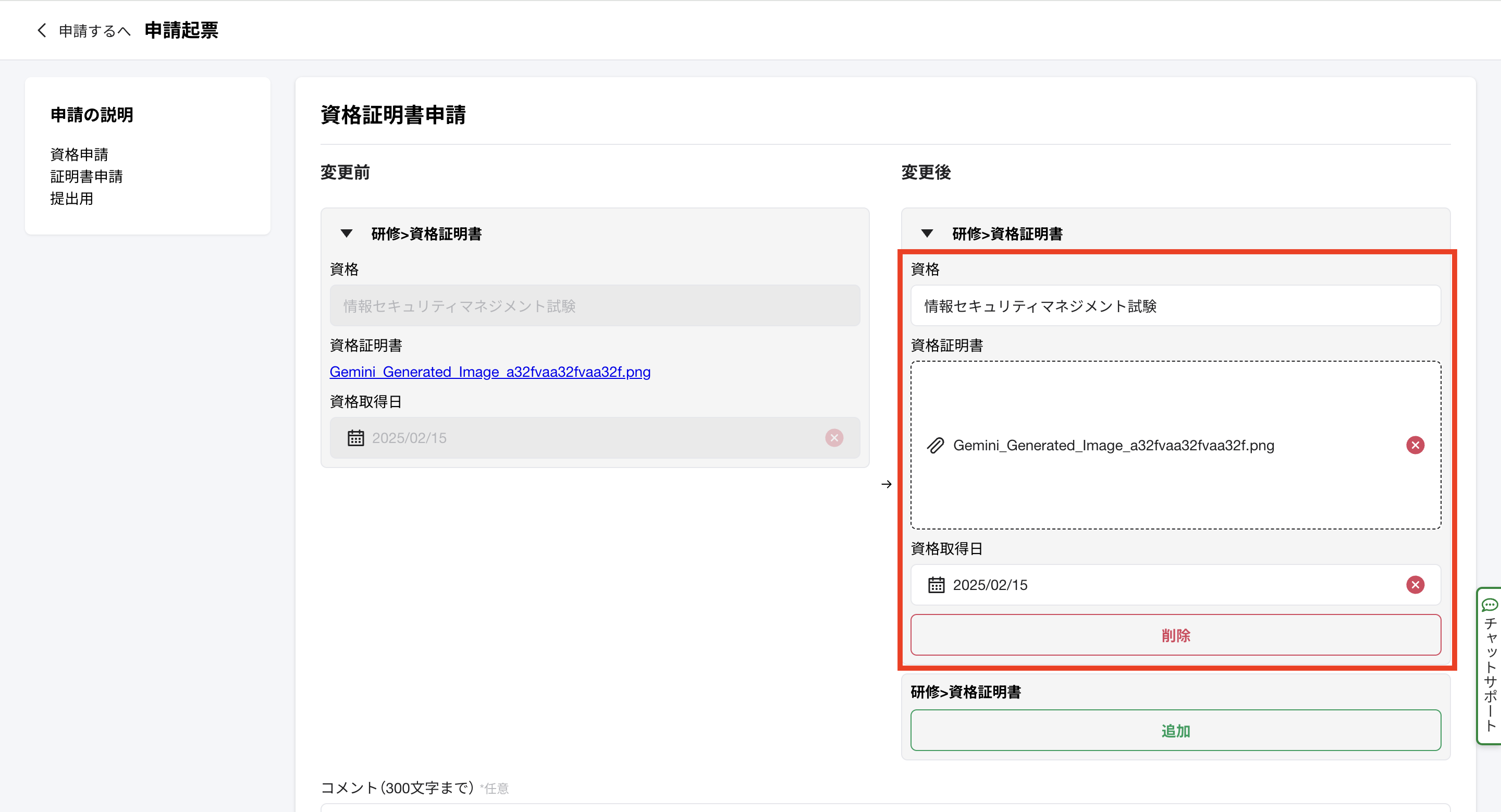Remove the attached Gemini_Generated_Image file with the red X

(x=1415, y=446)
